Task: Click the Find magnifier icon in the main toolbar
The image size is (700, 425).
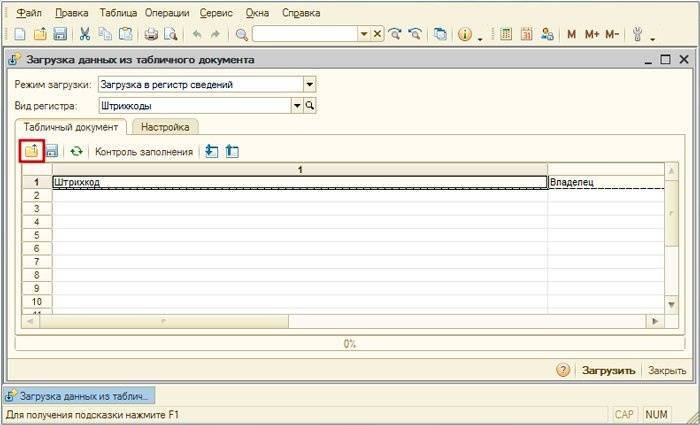Action: [x=242, y=35]
